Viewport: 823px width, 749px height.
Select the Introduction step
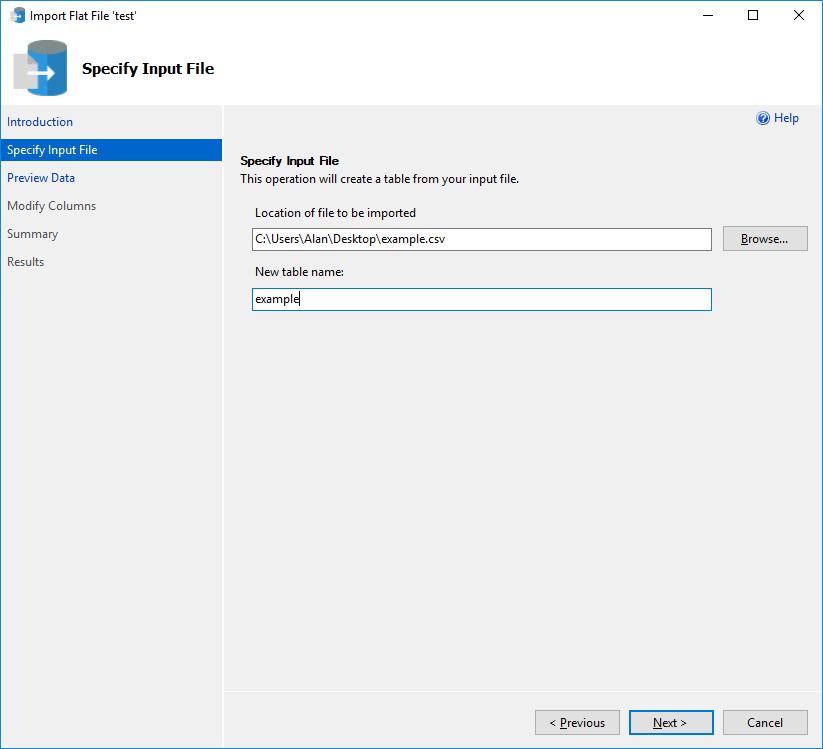click(40, 121)
